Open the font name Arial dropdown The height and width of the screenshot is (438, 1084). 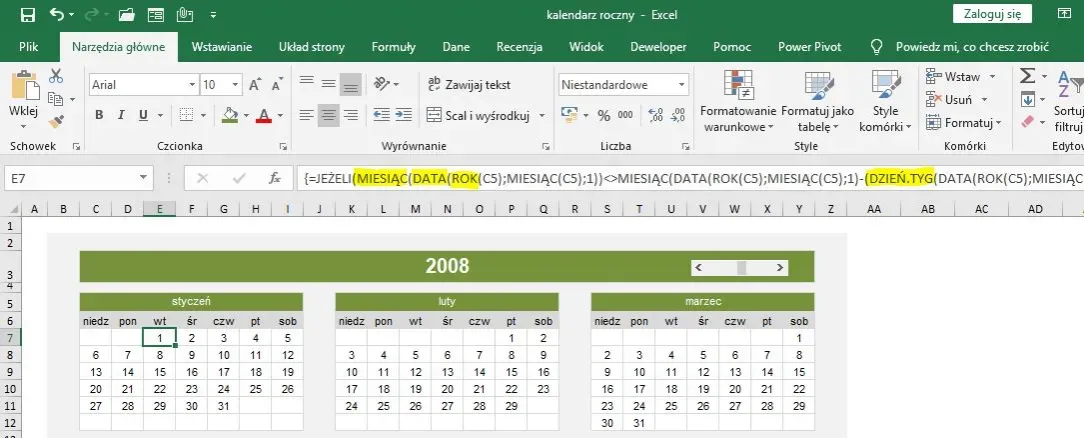(192, 85)
